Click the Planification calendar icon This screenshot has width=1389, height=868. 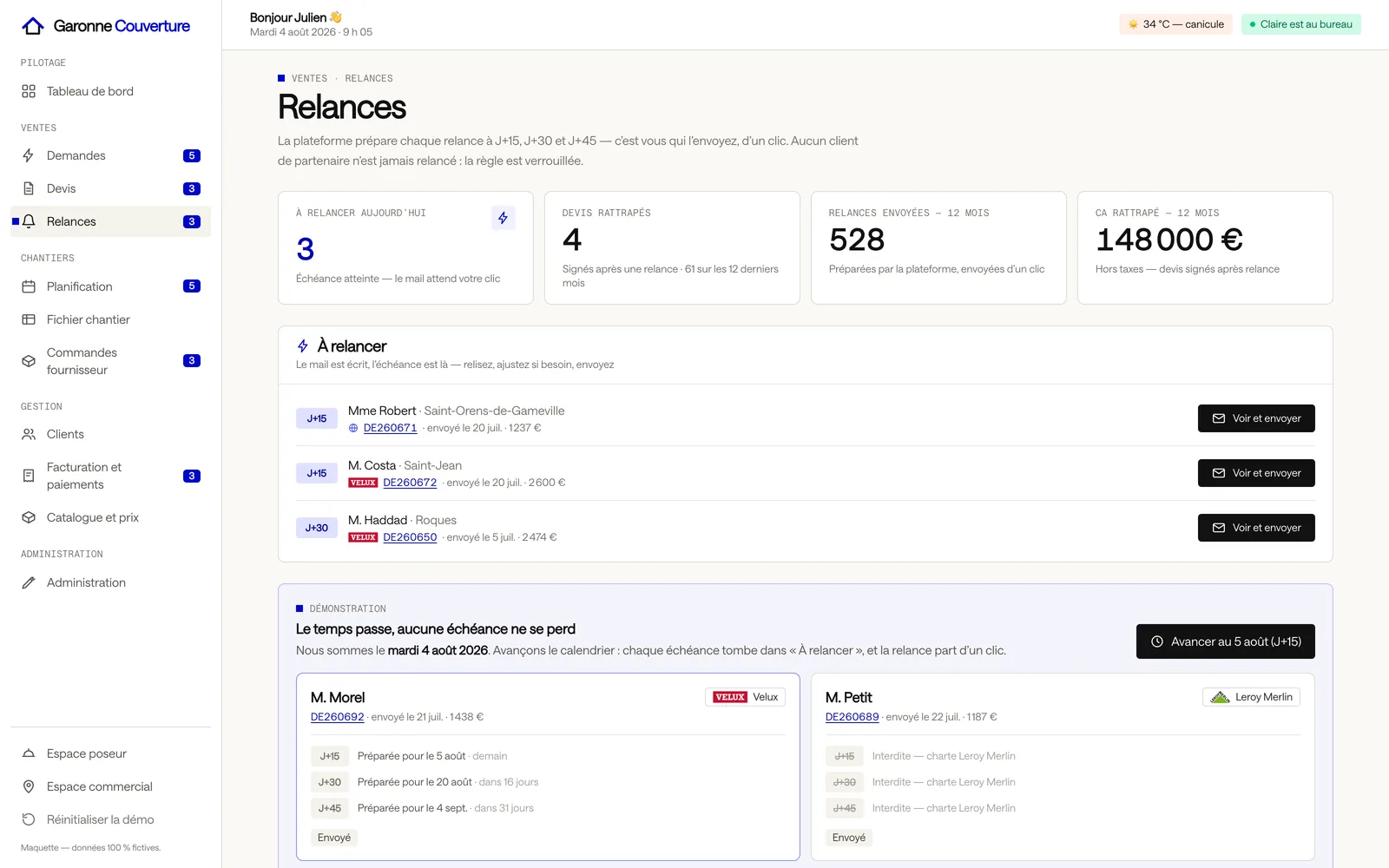[29, 286]
